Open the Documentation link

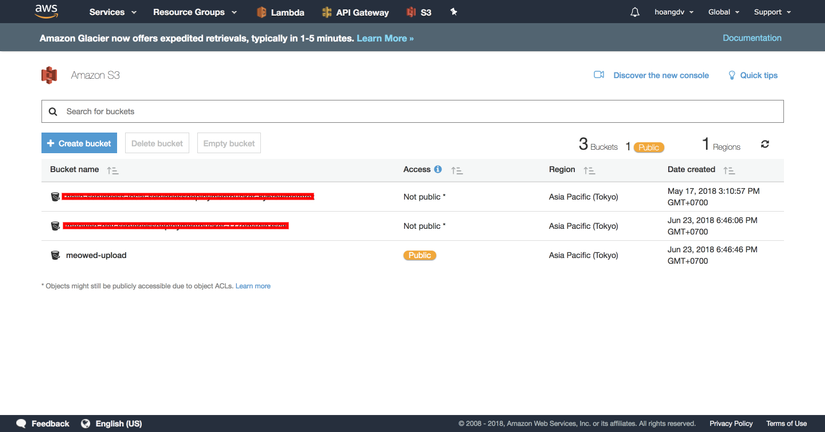pos(752,38)
